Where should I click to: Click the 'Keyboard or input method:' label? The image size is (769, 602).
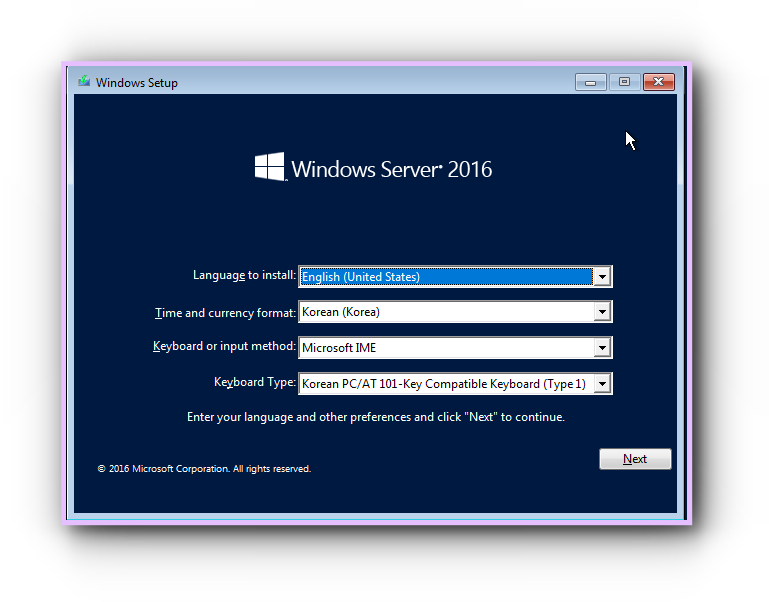pos(225,346)
